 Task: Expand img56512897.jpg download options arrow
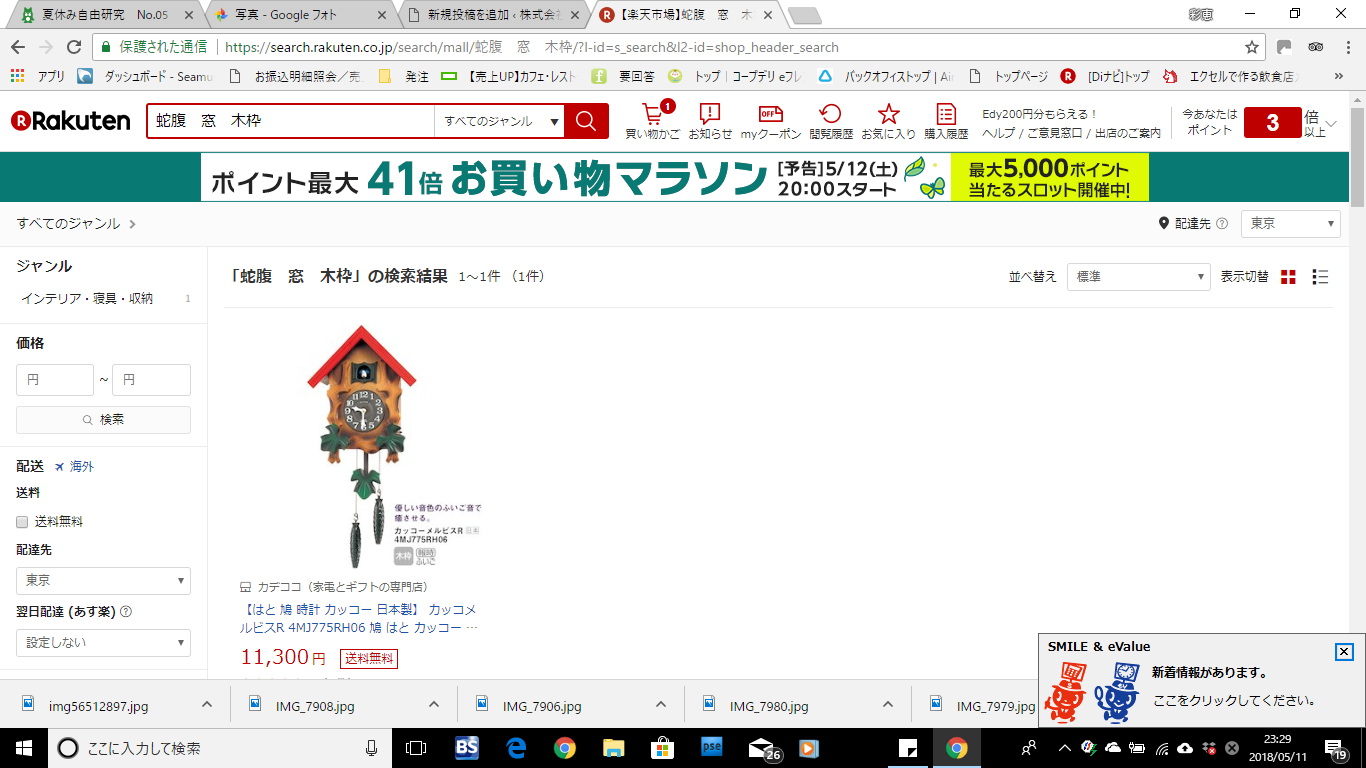pos(207,705)
